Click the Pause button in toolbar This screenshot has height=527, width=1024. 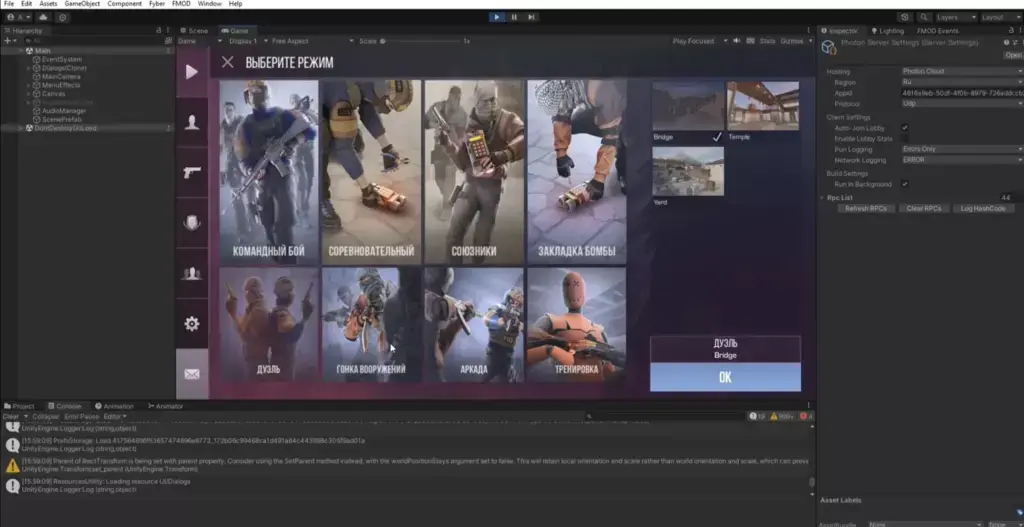tap(514, 17)
